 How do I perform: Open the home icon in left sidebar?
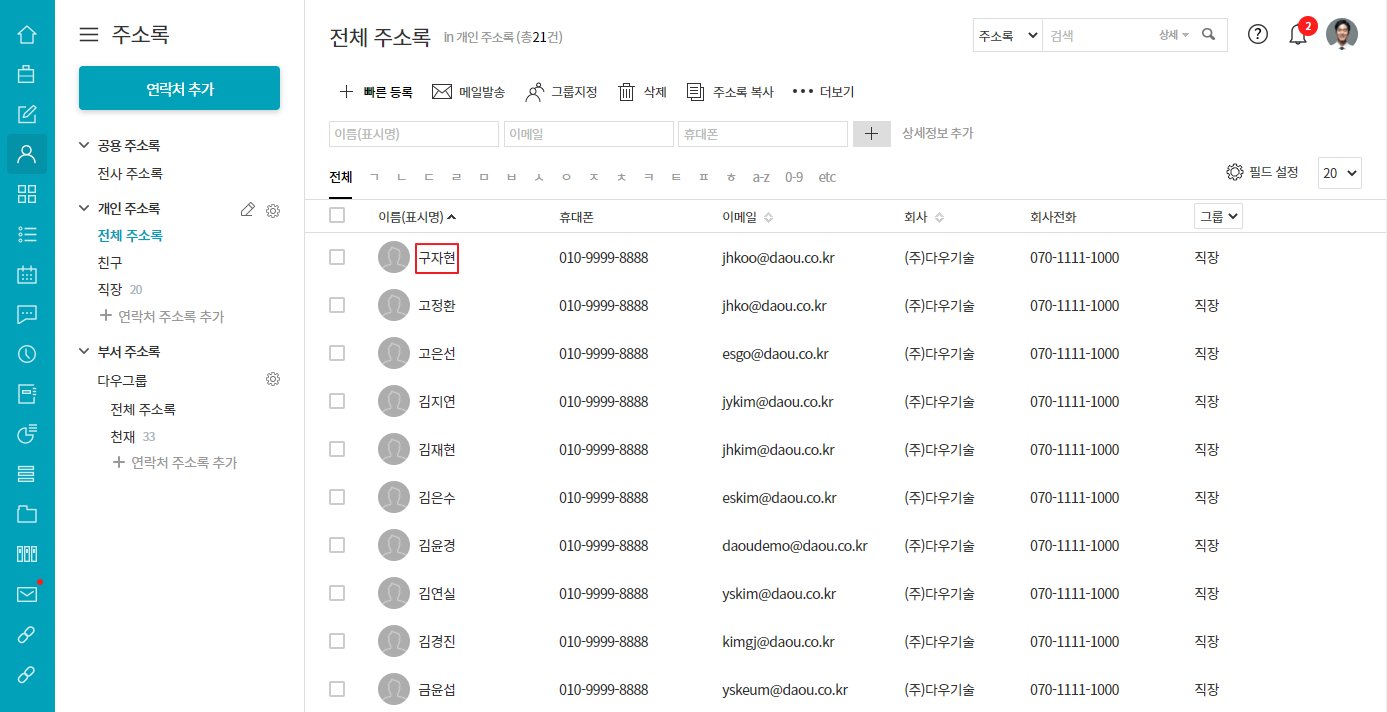pos(27,35)
